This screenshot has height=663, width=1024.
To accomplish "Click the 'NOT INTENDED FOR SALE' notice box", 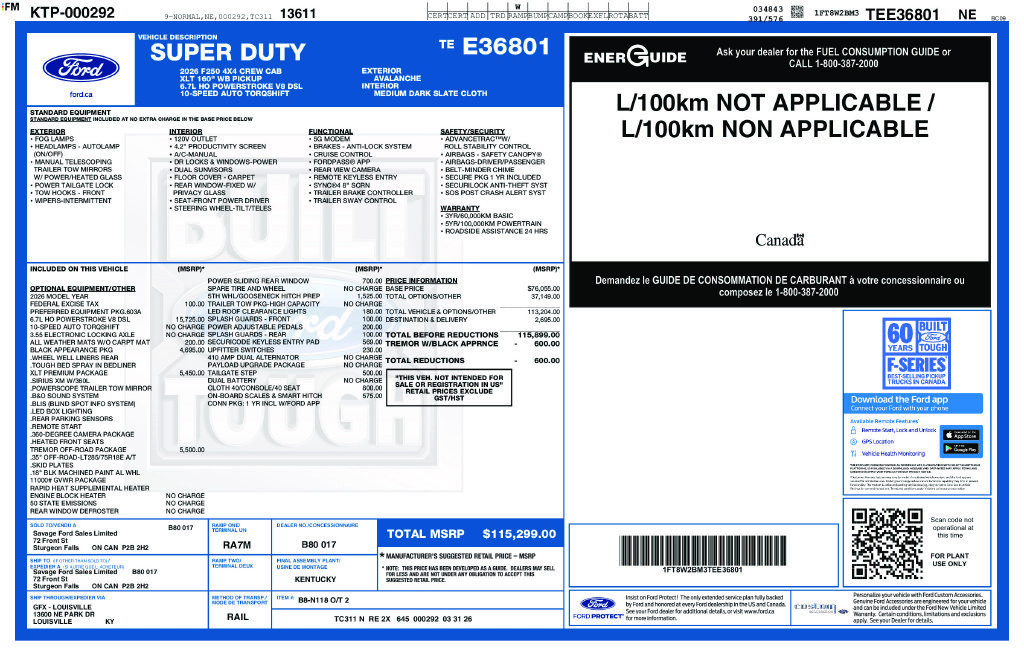I will coord(449,388).
